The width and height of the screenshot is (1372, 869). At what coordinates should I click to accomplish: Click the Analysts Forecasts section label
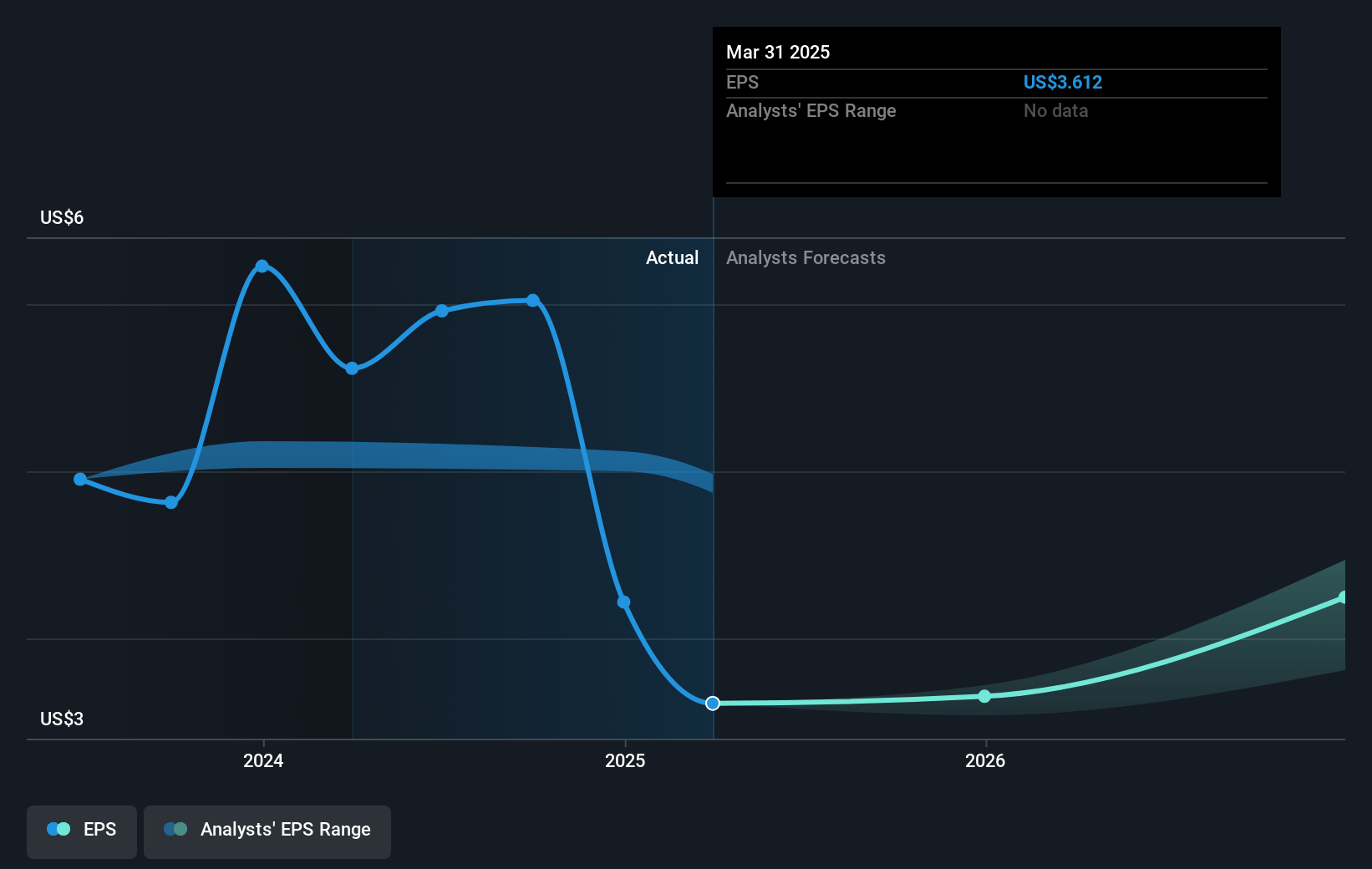[x=805, y=258]
